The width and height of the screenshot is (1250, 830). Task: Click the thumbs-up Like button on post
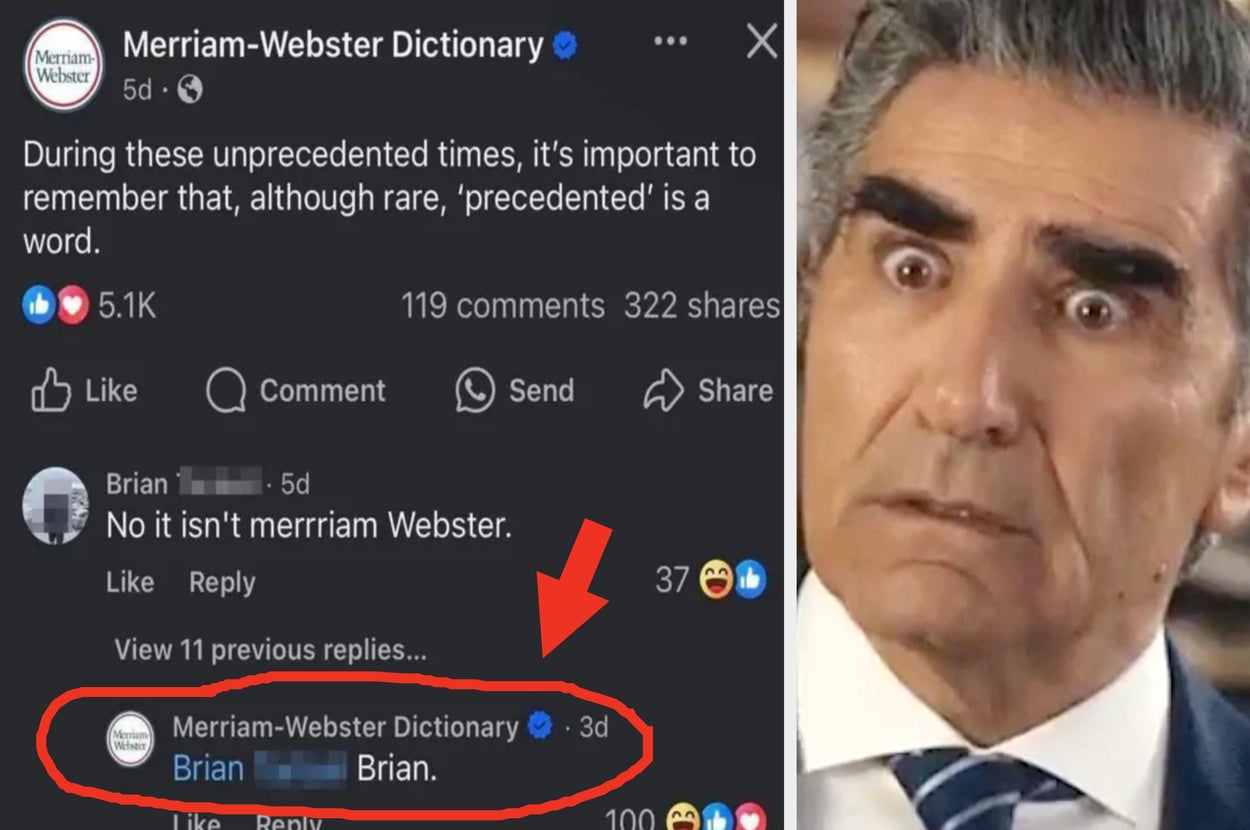84,390
